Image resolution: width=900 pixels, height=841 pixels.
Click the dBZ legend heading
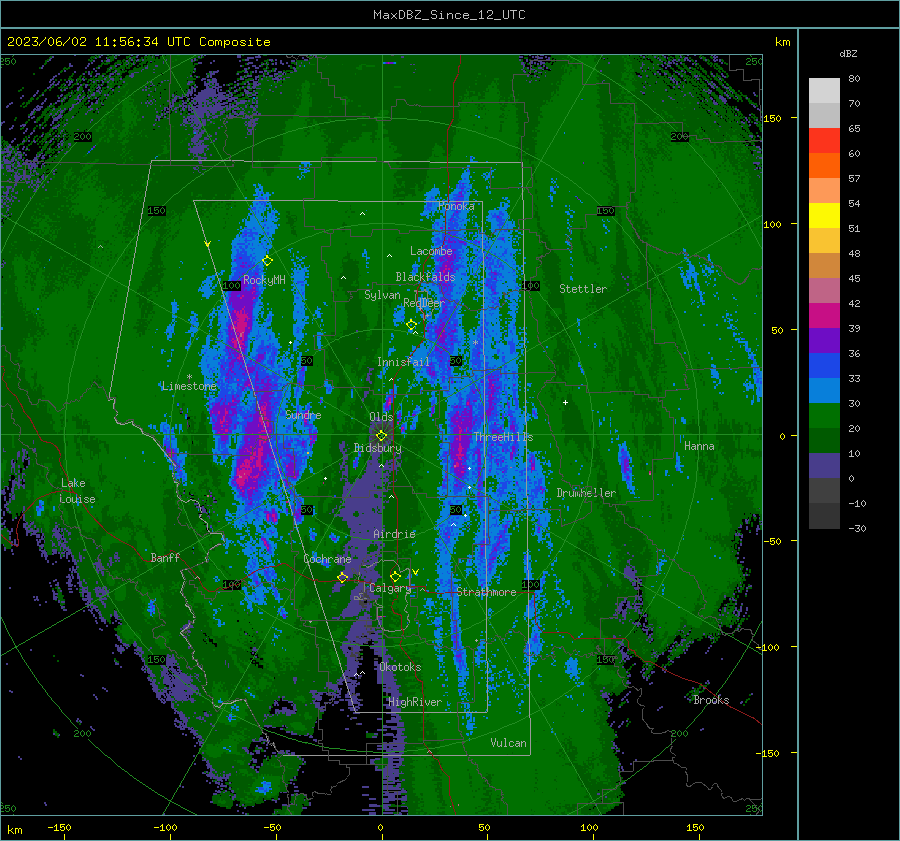click(848, 53)
